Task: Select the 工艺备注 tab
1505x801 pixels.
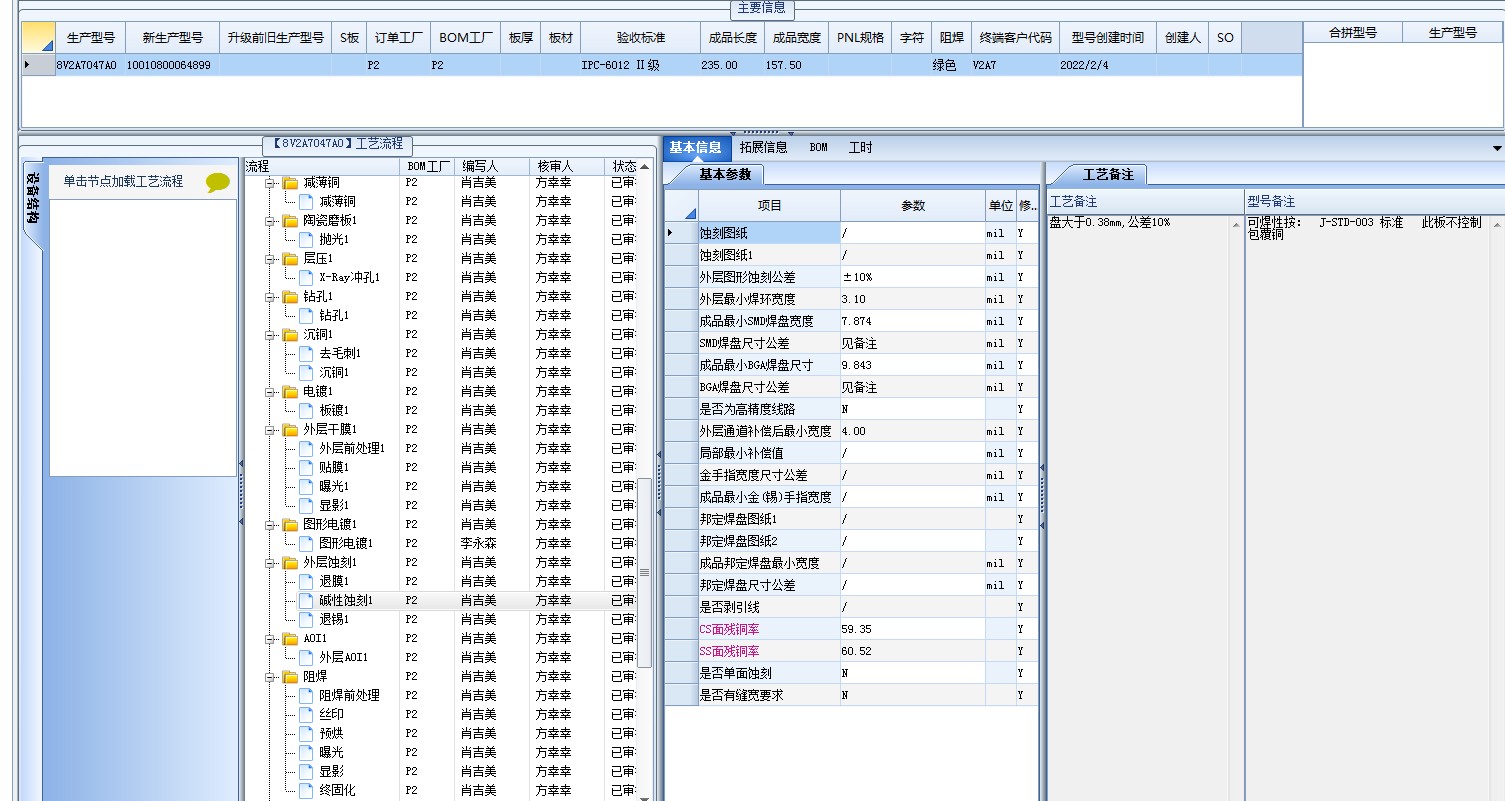Action: (1108, 174)
